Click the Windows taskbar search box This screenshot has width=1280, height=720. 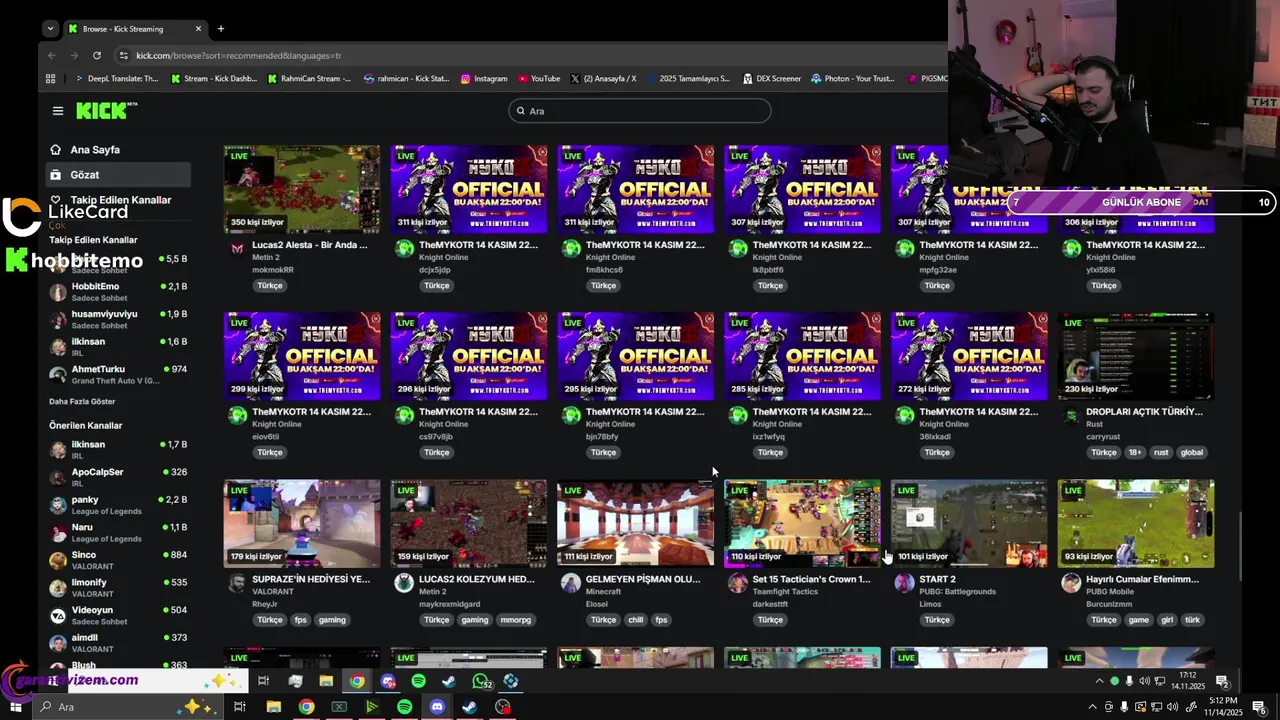point(129,707)
